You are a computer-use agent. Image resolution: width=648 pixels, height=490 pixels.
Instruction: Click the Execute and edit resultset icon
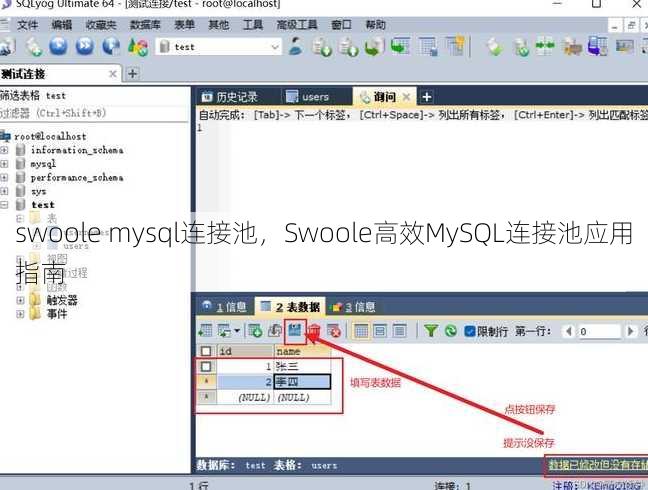click(x=111, y=46)
